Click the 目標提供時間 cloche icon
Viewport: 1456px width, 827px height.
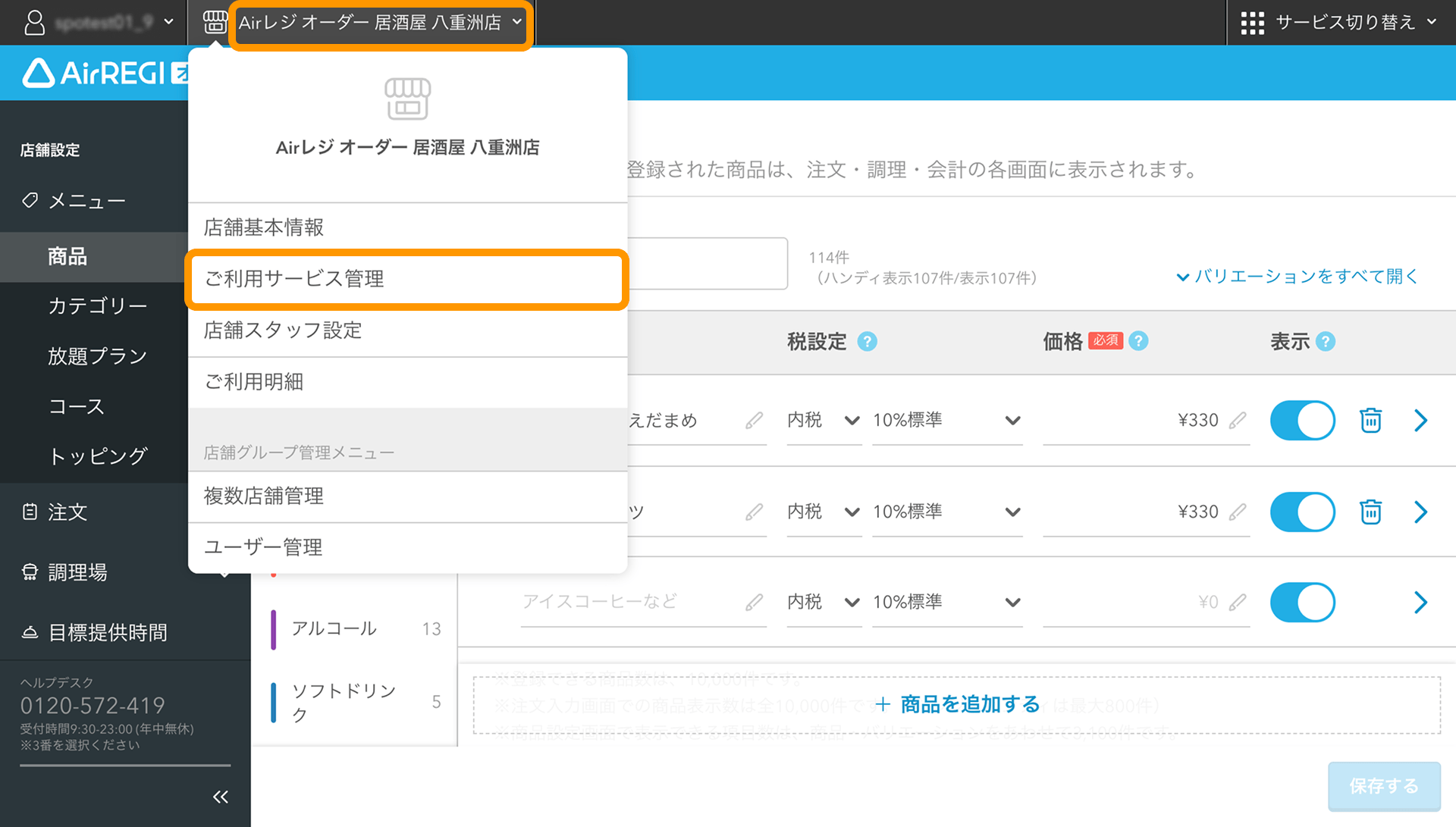click(30, 632)
